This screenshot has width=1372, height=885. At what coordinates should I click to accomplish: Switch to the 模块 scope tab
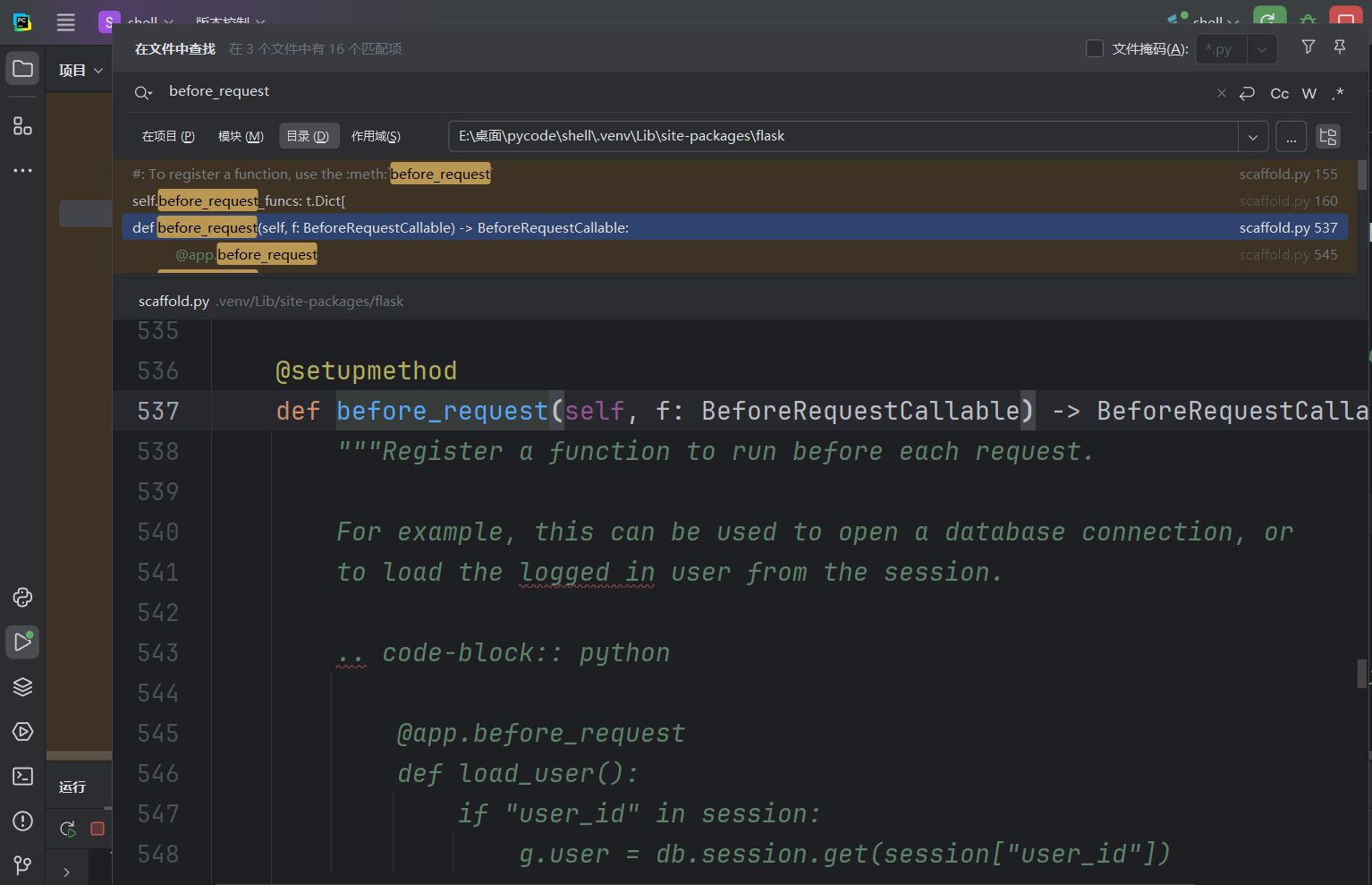241,136
